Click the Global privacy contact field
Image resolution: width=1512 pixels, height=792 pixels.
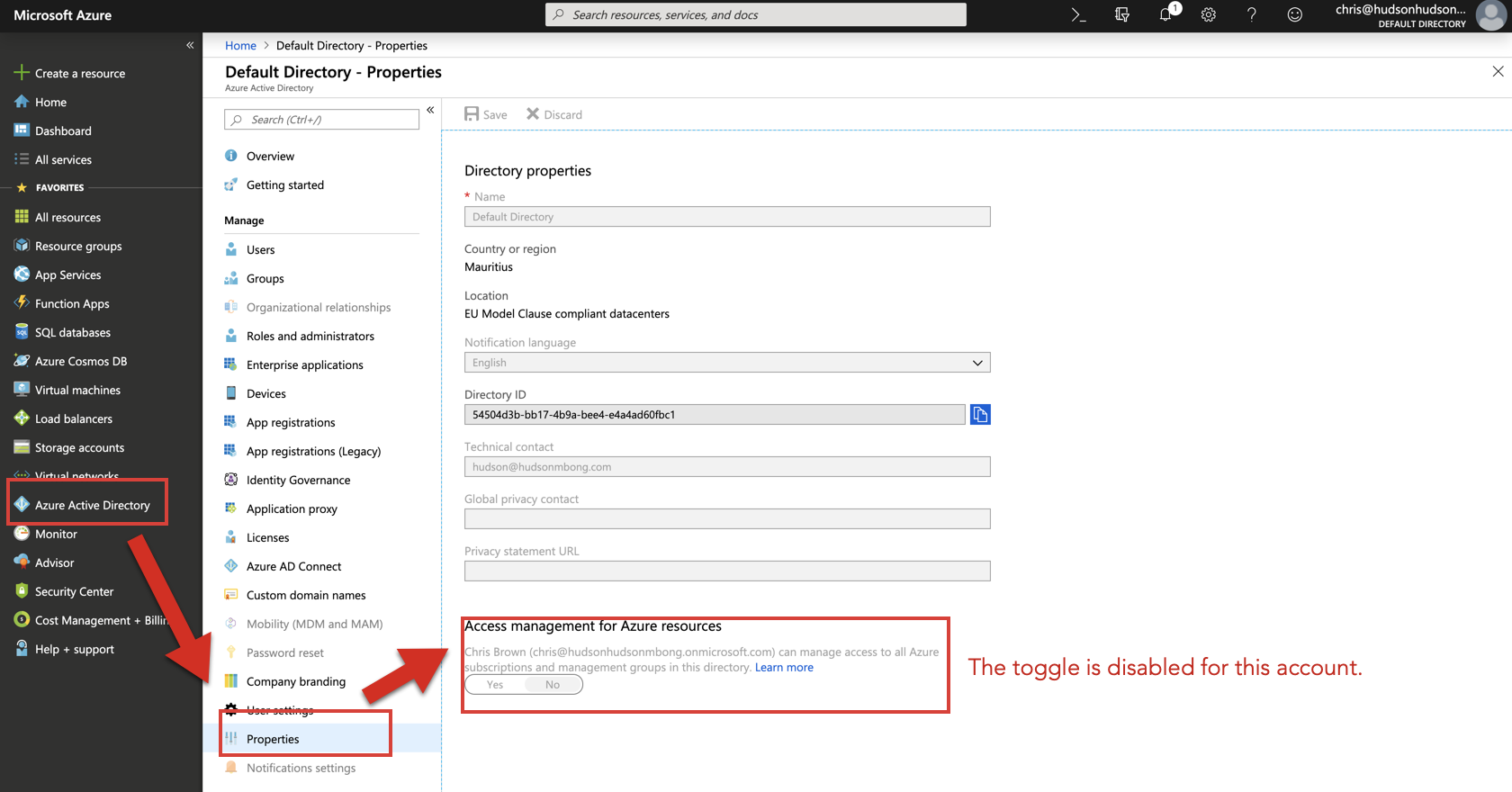[x=727, y=519]
